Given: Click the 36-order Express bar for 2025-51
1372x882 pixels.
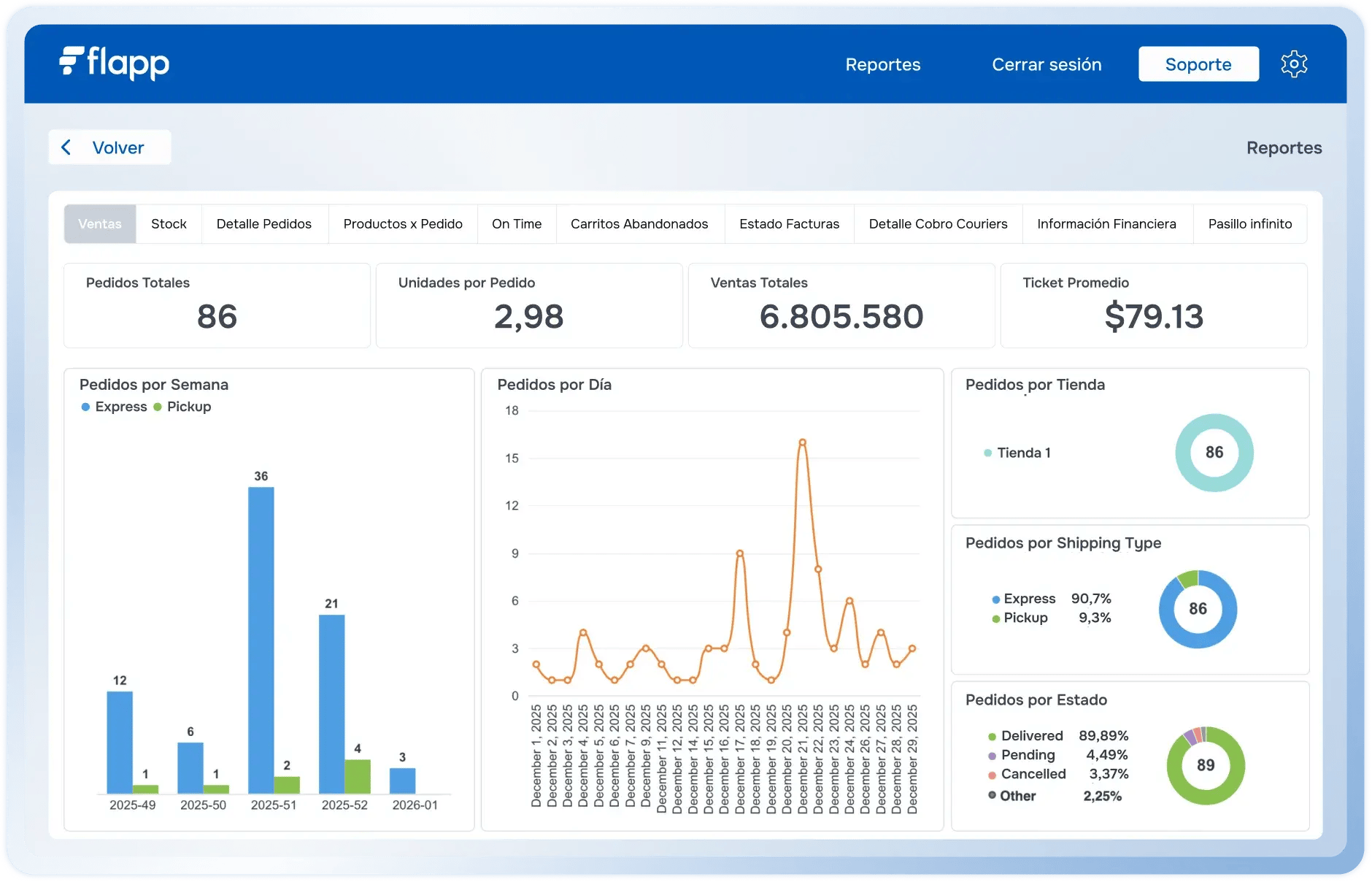Looking at the screenshot, I should click(x=261, y=639).
